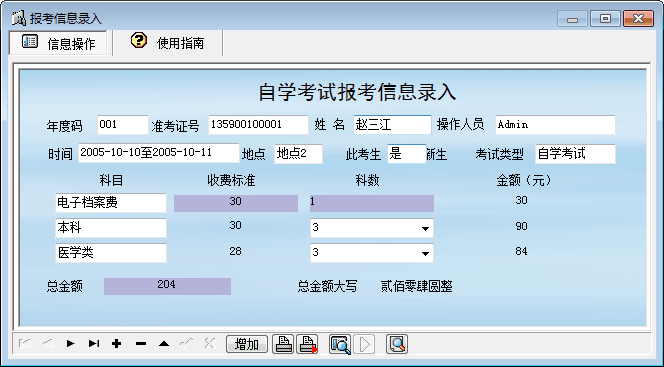Click the 时间 field with date range

pos(159,153)
